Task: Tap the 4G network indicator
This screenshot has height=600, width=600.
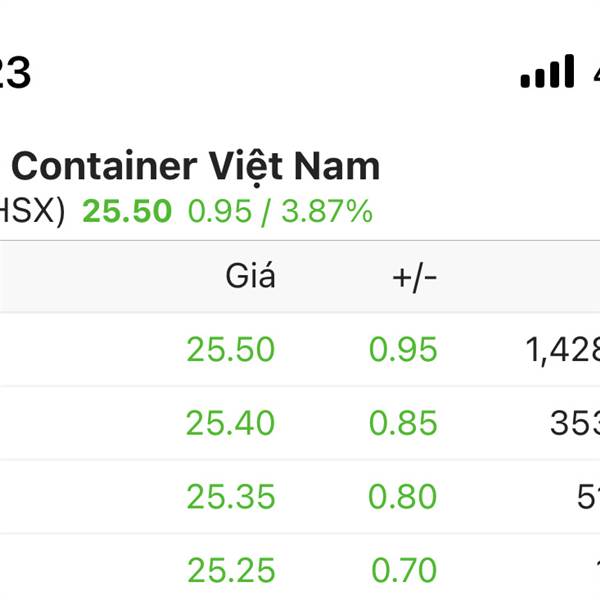Action: click(597, 72)
